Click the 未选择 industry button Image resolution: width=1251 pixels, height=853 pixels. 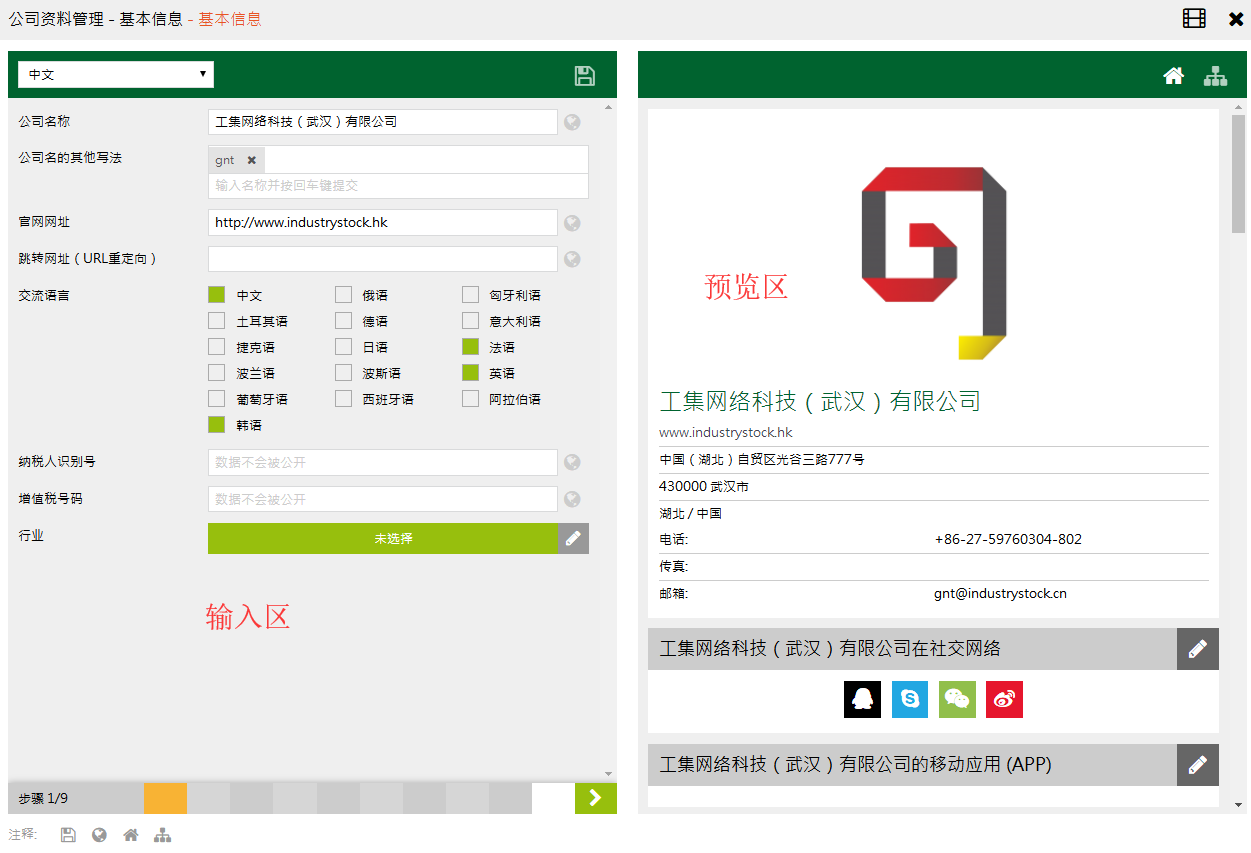coord(382,538)
